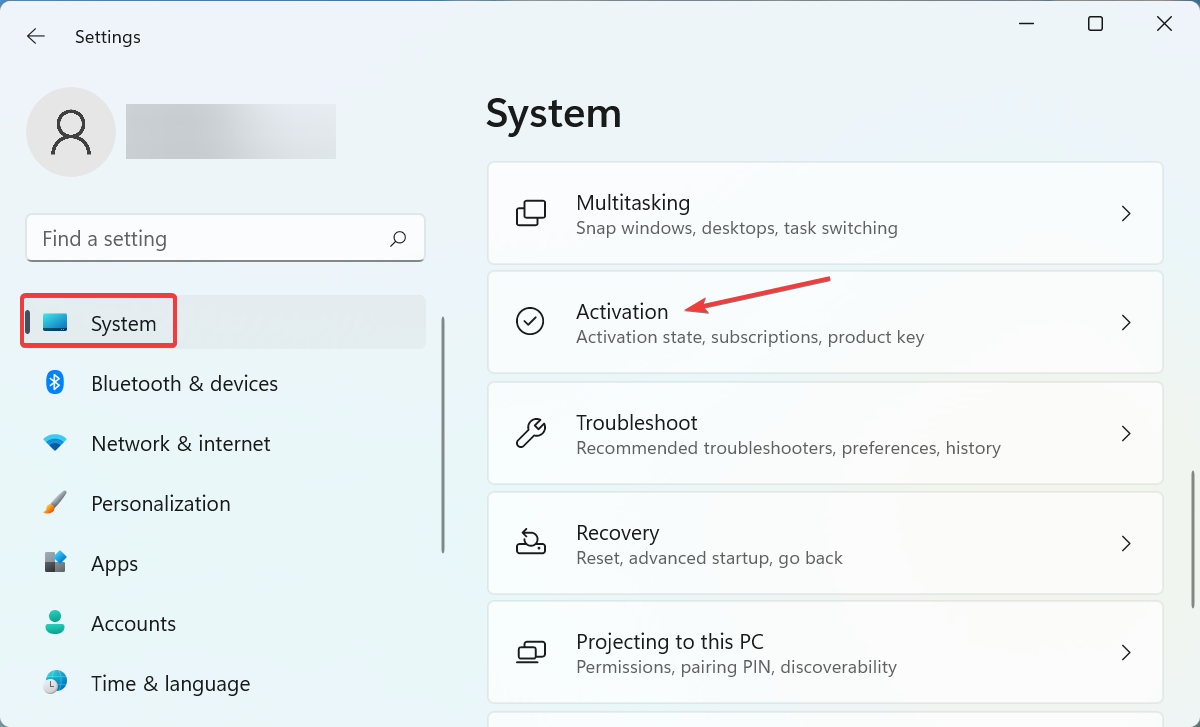This screenshot has width=1200, height=727.
Task: Click 'Recommended troubleshooters, preferences, history' text
Action: pyautogui.click(x=788, y=448)
